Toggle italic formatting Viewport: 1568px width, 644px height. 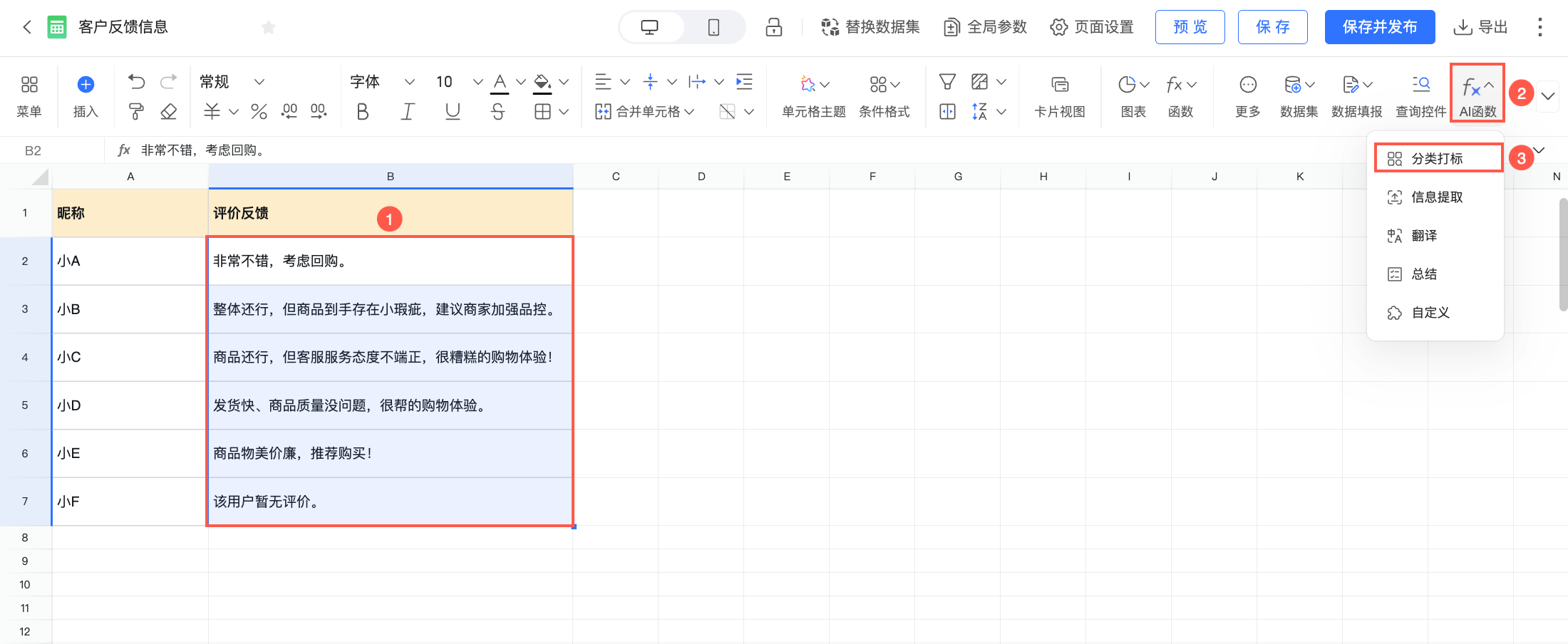point(408,112)
